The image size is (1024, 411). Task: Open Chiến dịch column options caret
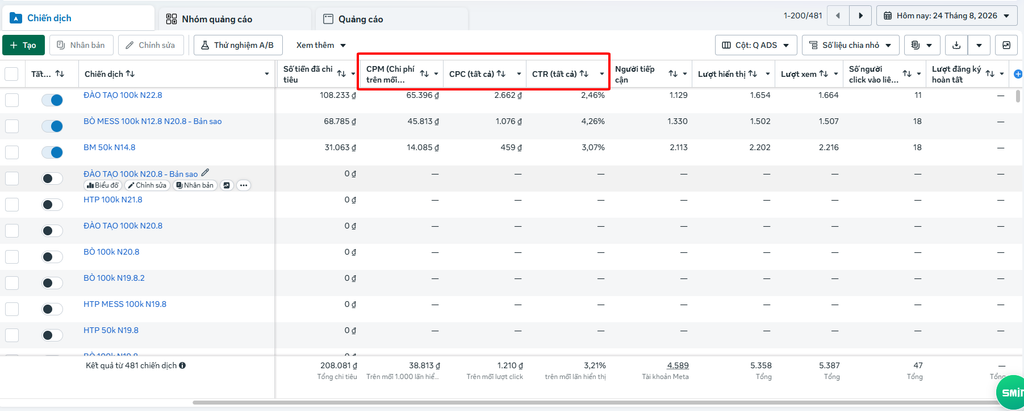(x=266, y=74)
